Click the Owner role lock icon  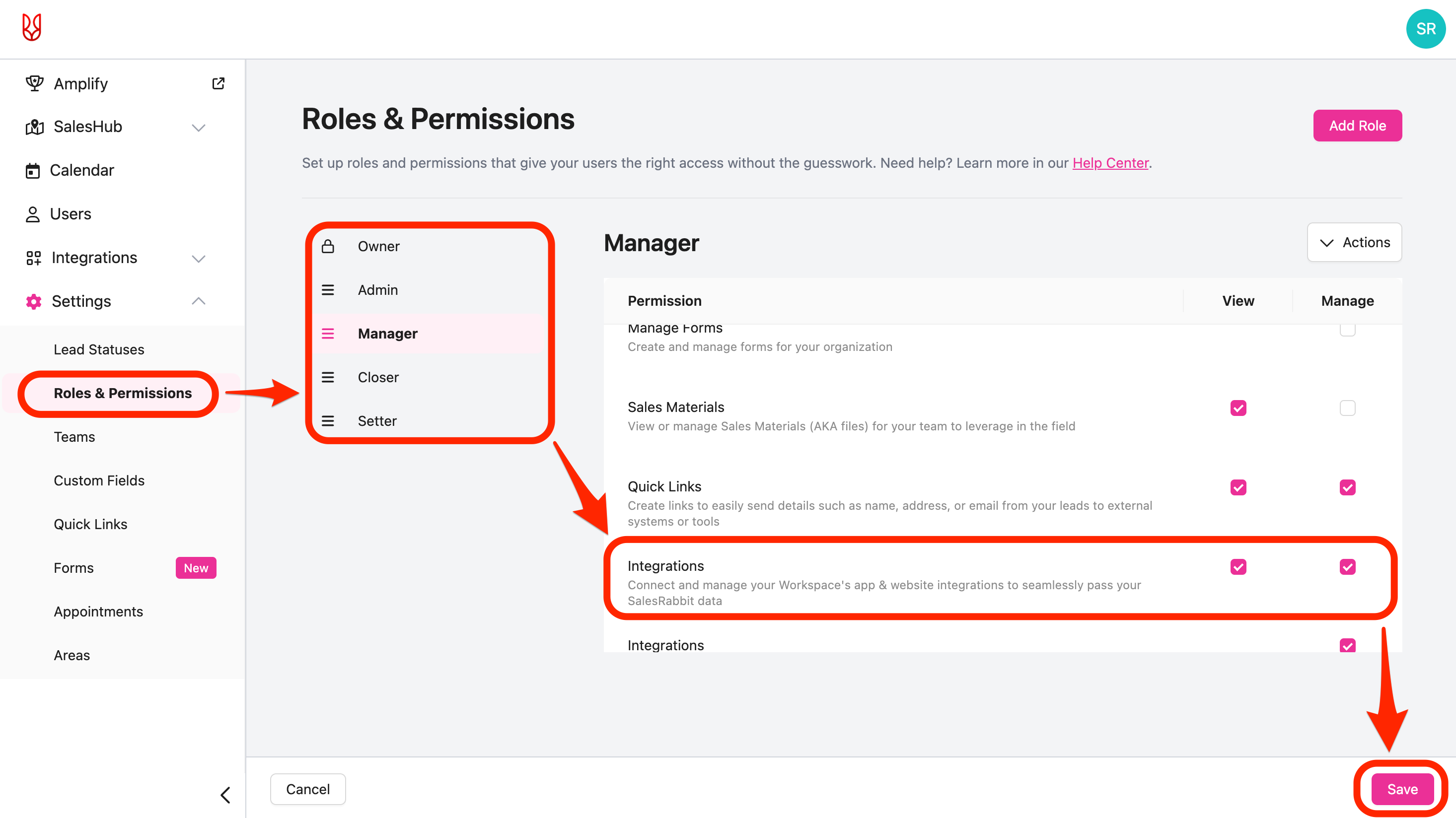point(328,246)
